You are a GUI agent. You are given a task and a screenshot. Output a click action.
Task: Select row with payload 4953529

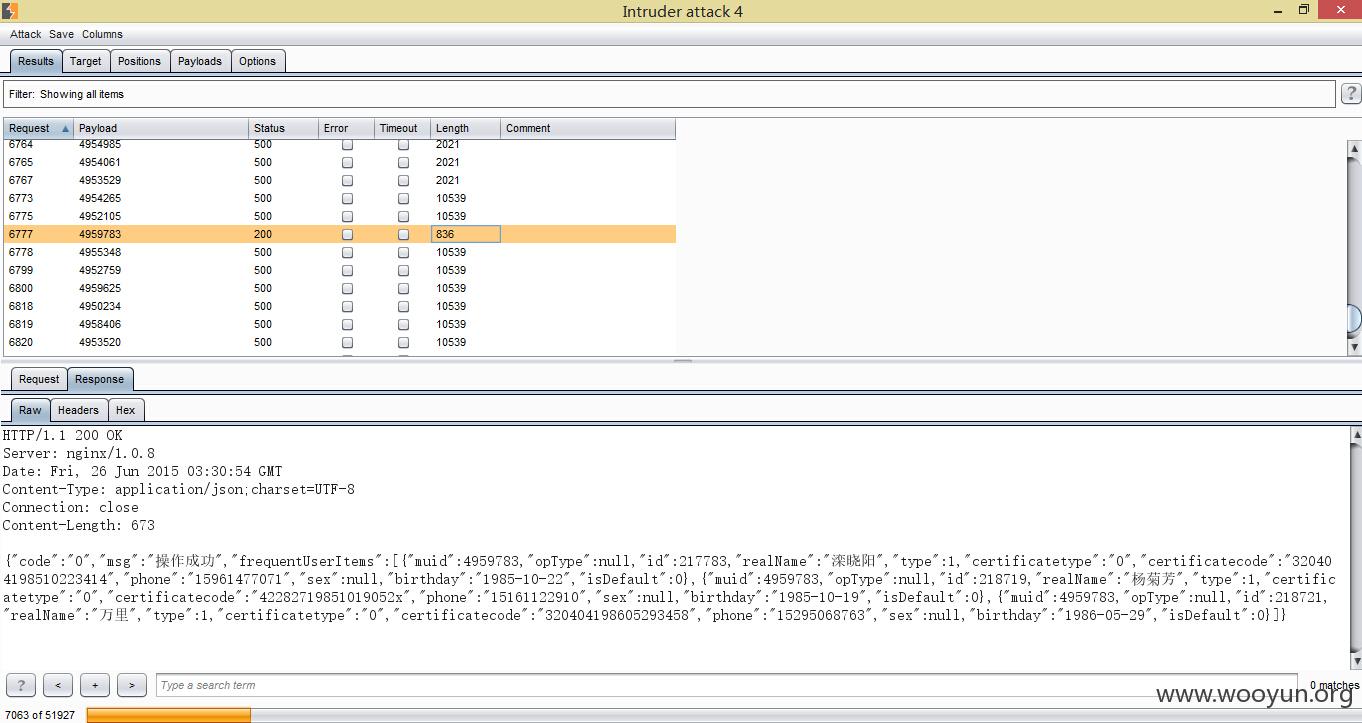coord(339,180)
